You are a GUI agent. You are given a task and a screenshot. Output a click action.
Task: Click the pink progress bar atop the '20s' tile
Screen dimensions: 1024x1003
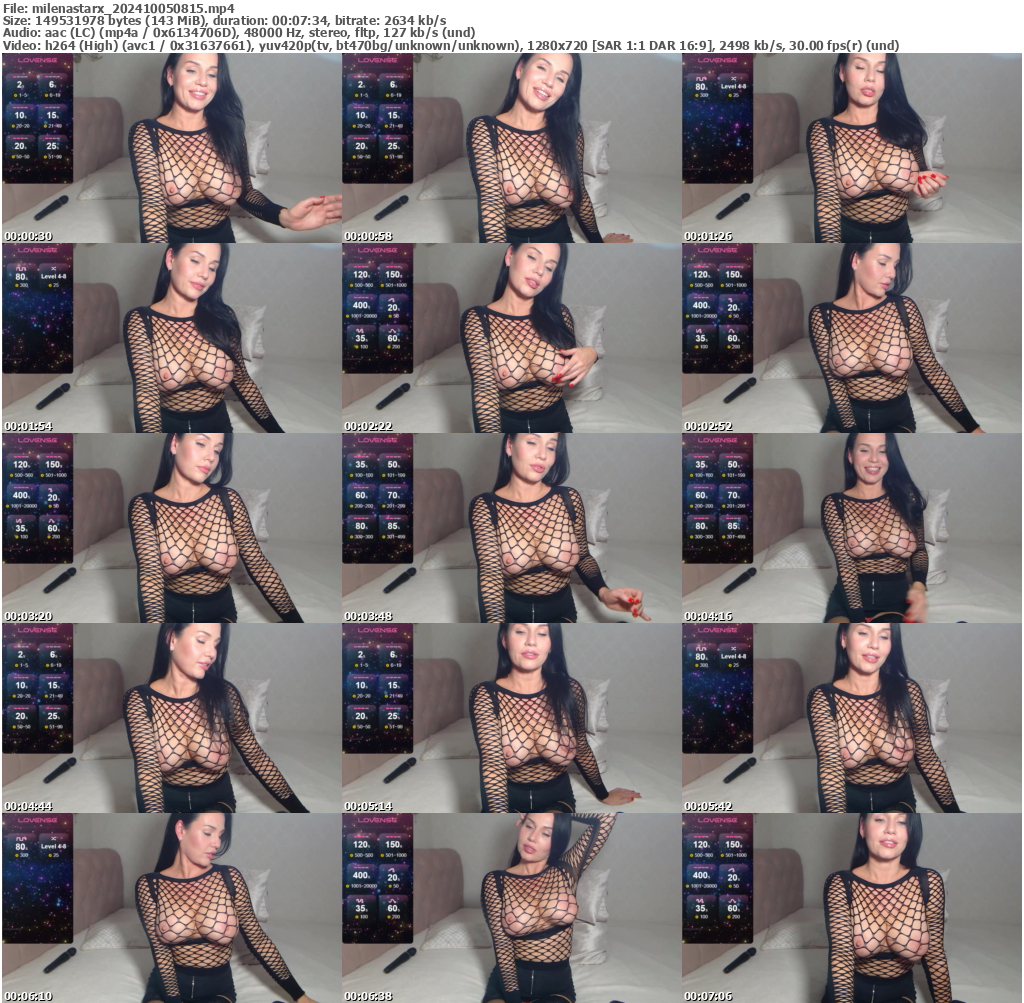[20, 138]
